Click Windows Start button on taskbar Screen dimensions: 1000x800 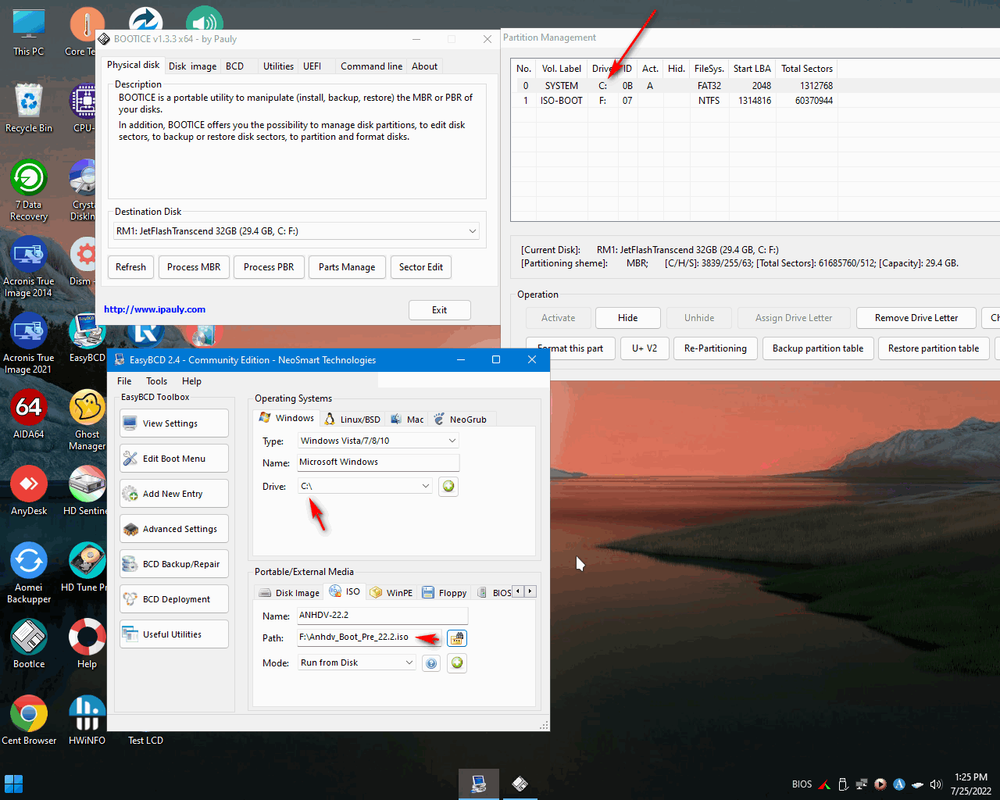point(13,784)
